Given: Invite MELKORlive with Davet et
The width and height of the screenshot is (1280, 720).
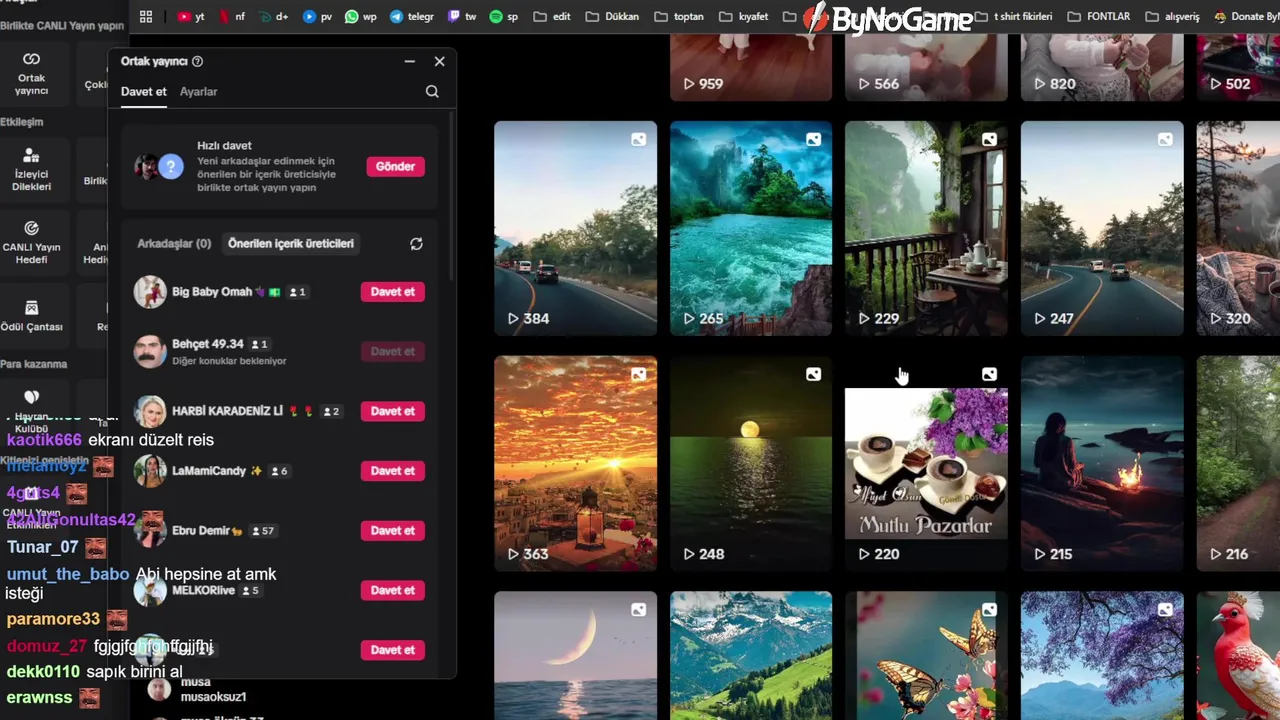Looking at the screenshot, I should (392, 590).
